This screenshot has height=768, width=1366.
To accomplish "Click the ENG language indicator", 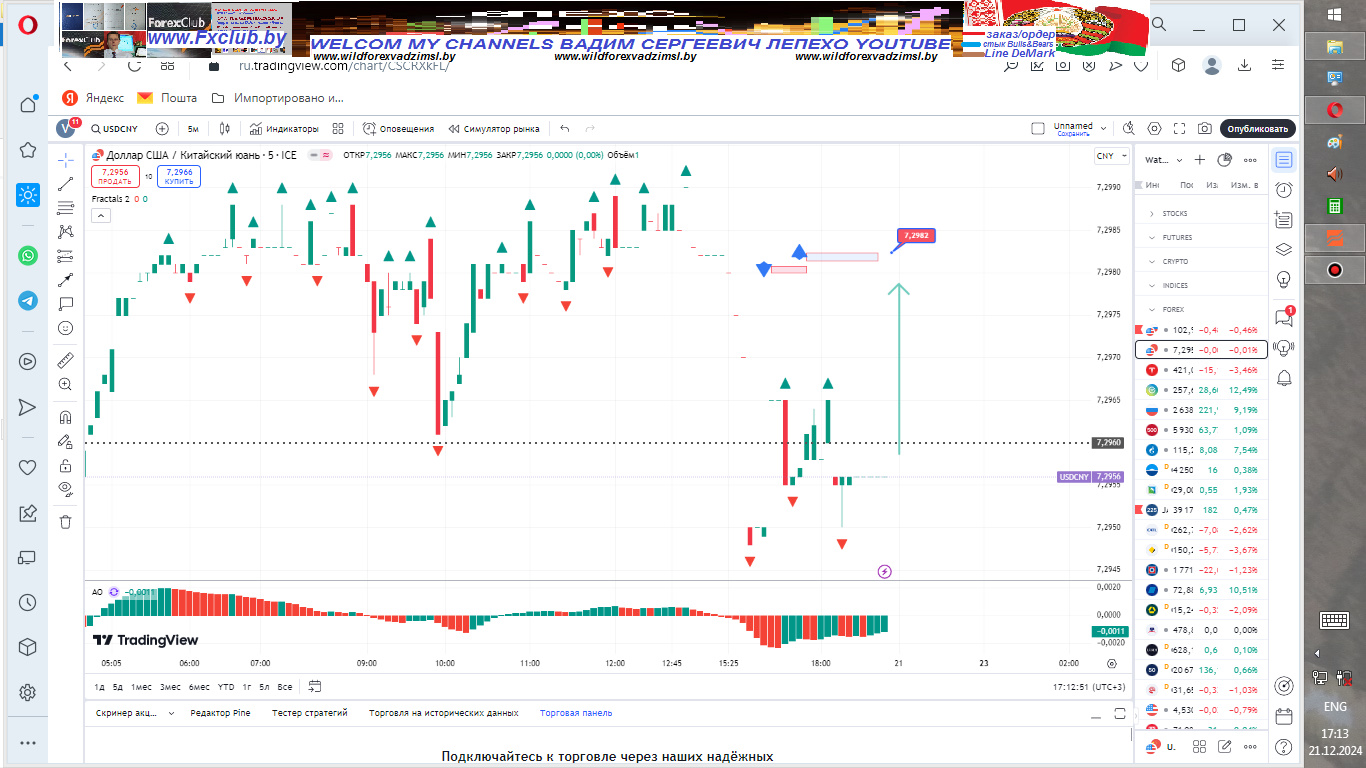I will pos(1334,707).
